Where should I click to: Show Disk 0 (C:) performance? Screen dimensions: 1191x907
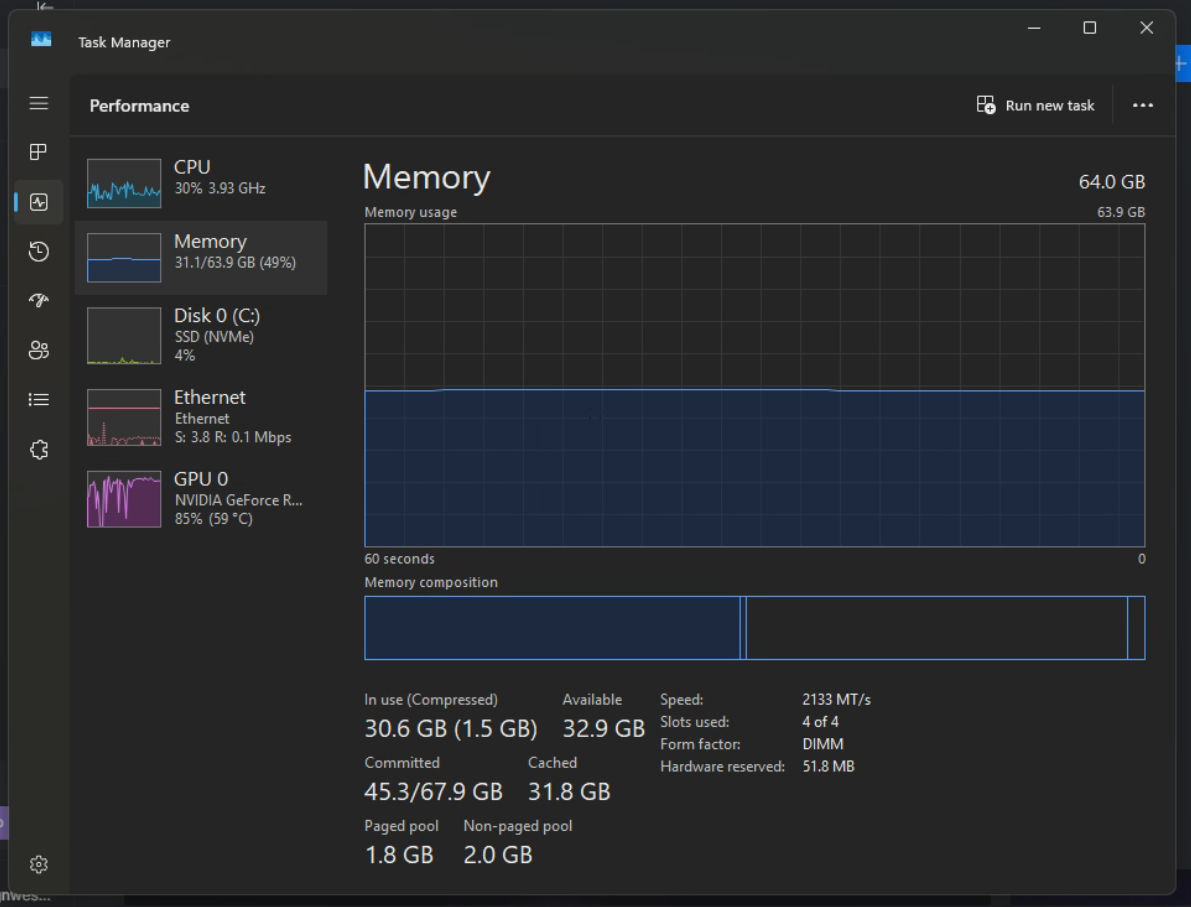point(201,334)
